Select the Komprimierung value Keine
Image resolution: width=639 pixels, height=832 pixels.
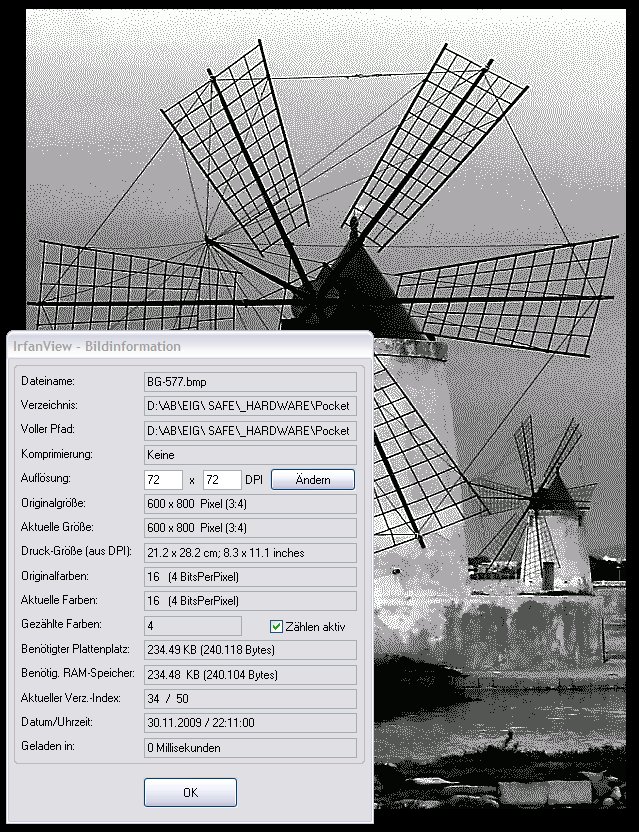point(250,455)
